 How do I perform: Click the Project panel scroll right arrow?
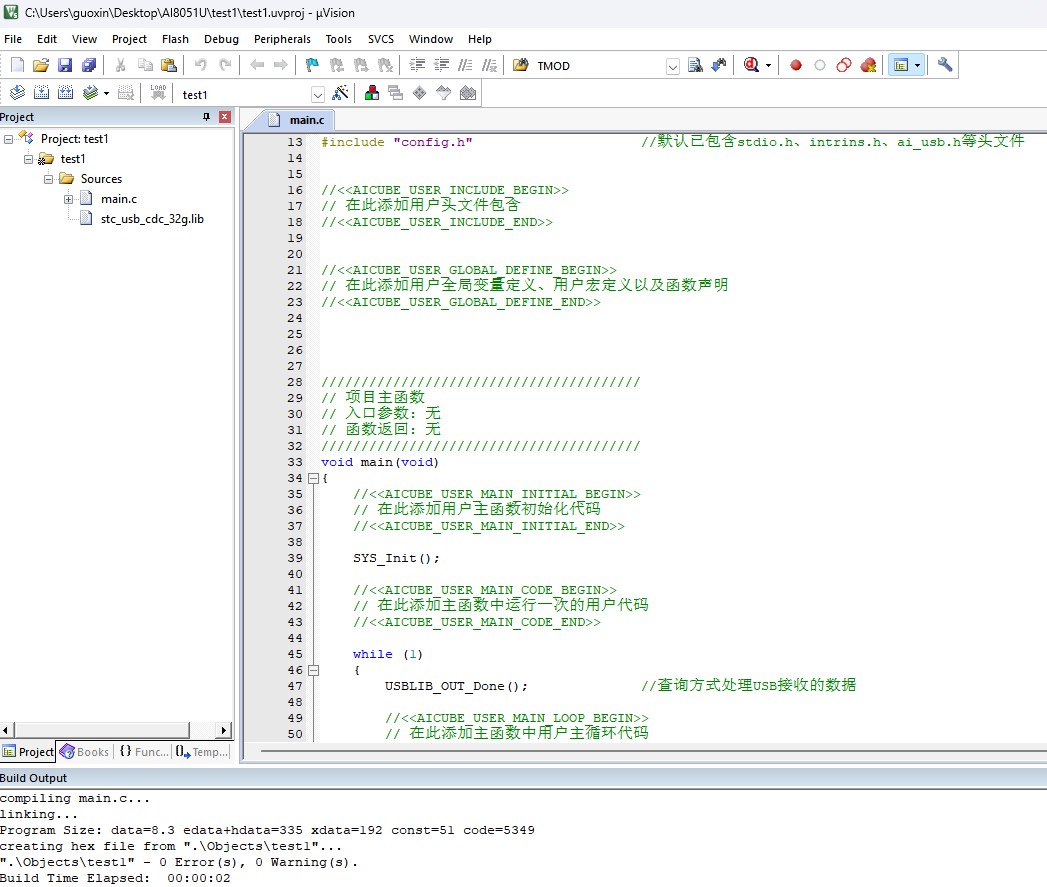point(224,730)
